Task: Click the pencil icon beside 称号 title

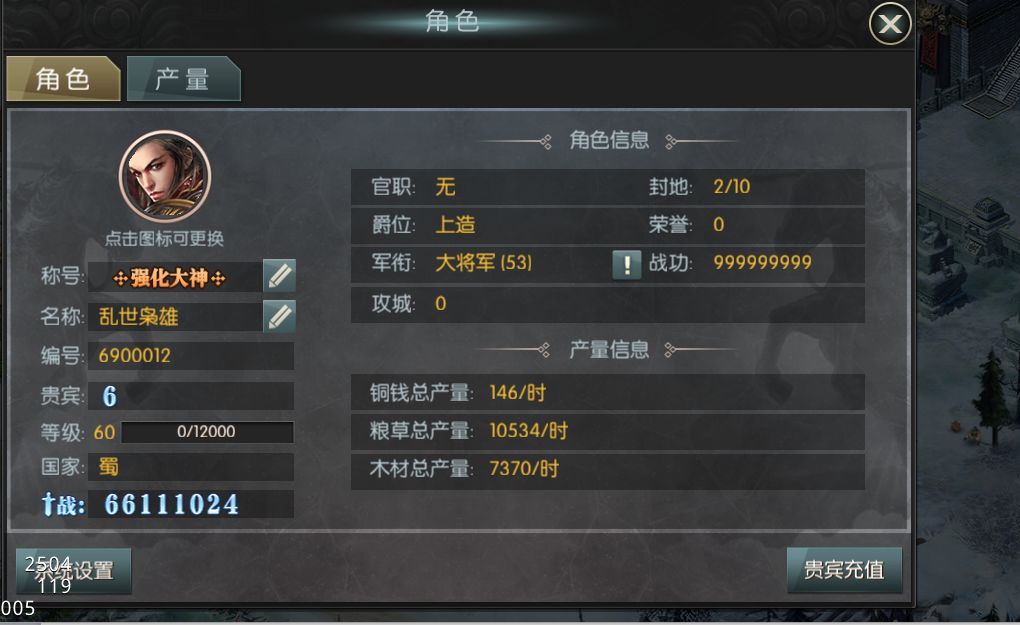Action: [x=280, y=276]
